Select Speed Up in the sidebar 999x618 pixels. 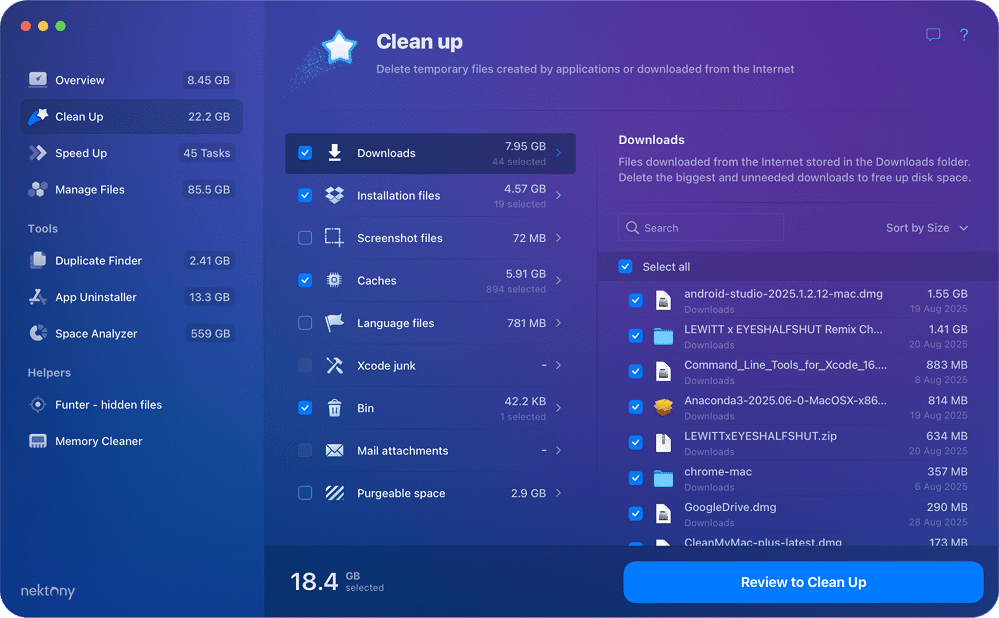click(132, 153)
